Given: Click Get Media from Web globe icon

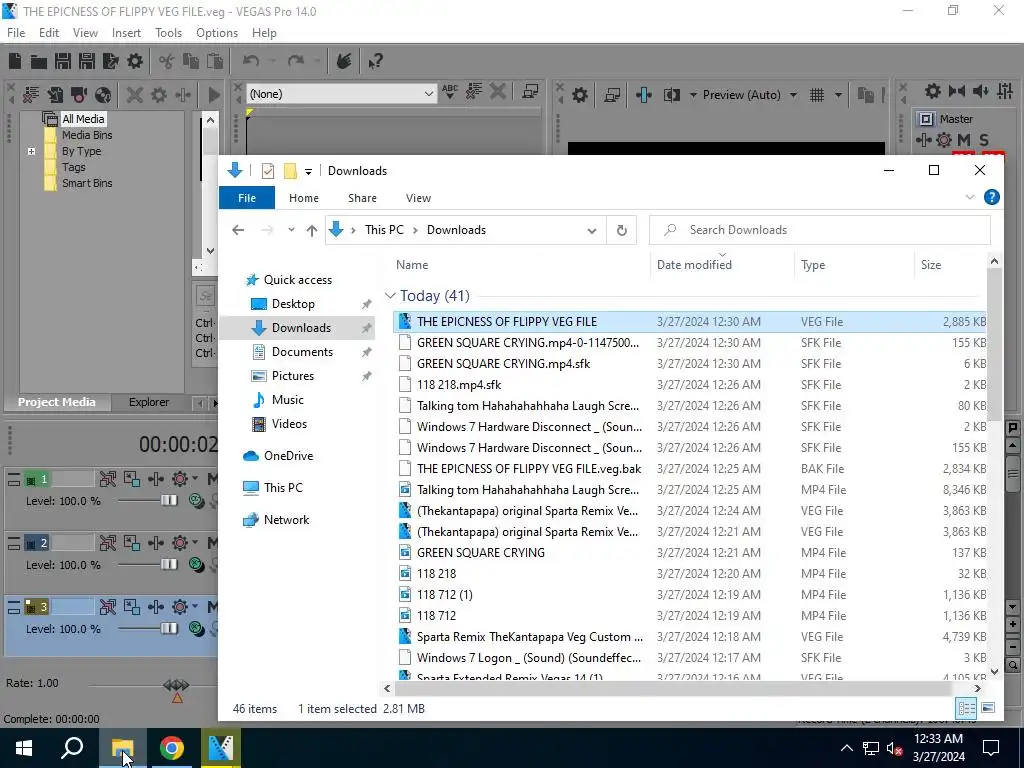Looking at the screenshot, I should point(103,95).
